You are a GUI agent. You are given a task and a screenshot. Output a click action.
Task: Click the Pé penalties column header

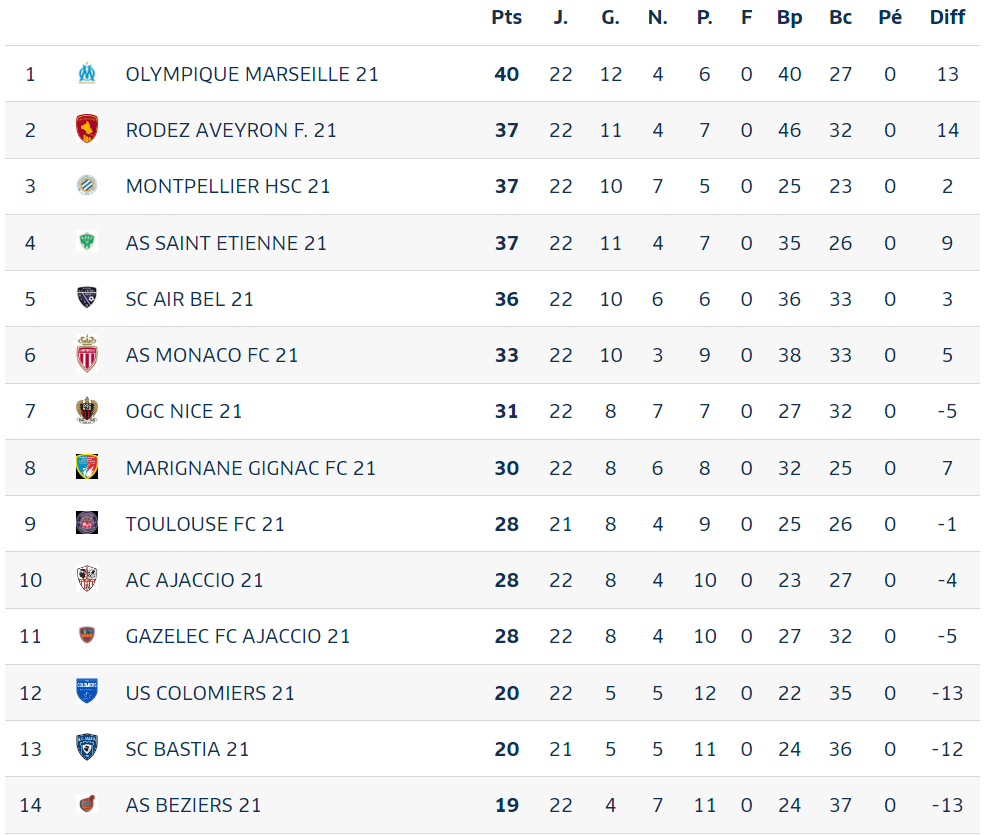click(x=890, y=17)
